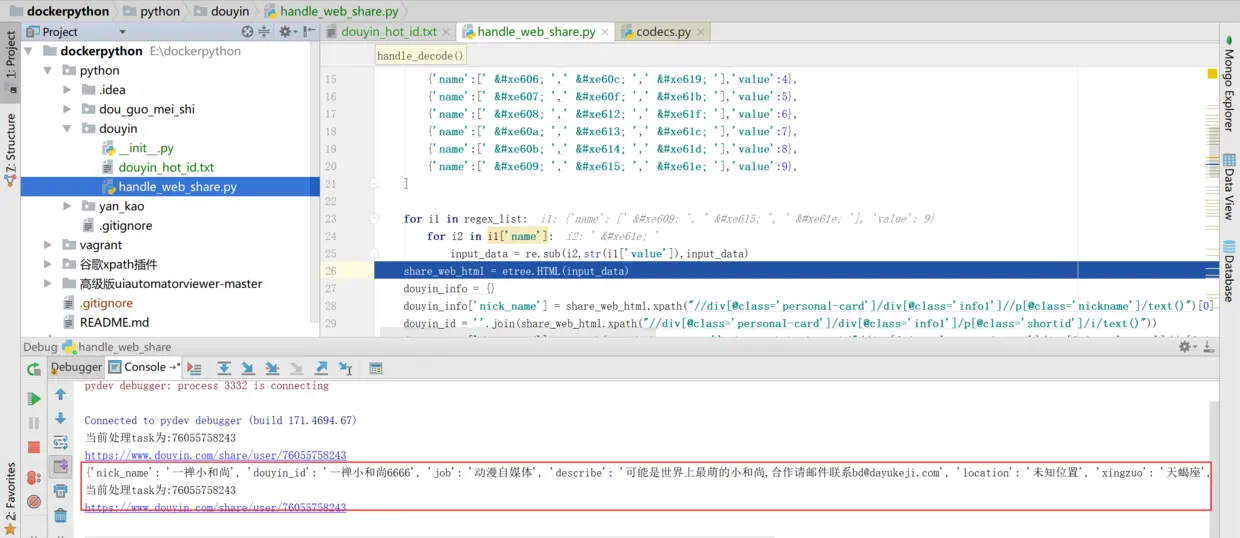Open the Data View side tab

pos(1229,186)
